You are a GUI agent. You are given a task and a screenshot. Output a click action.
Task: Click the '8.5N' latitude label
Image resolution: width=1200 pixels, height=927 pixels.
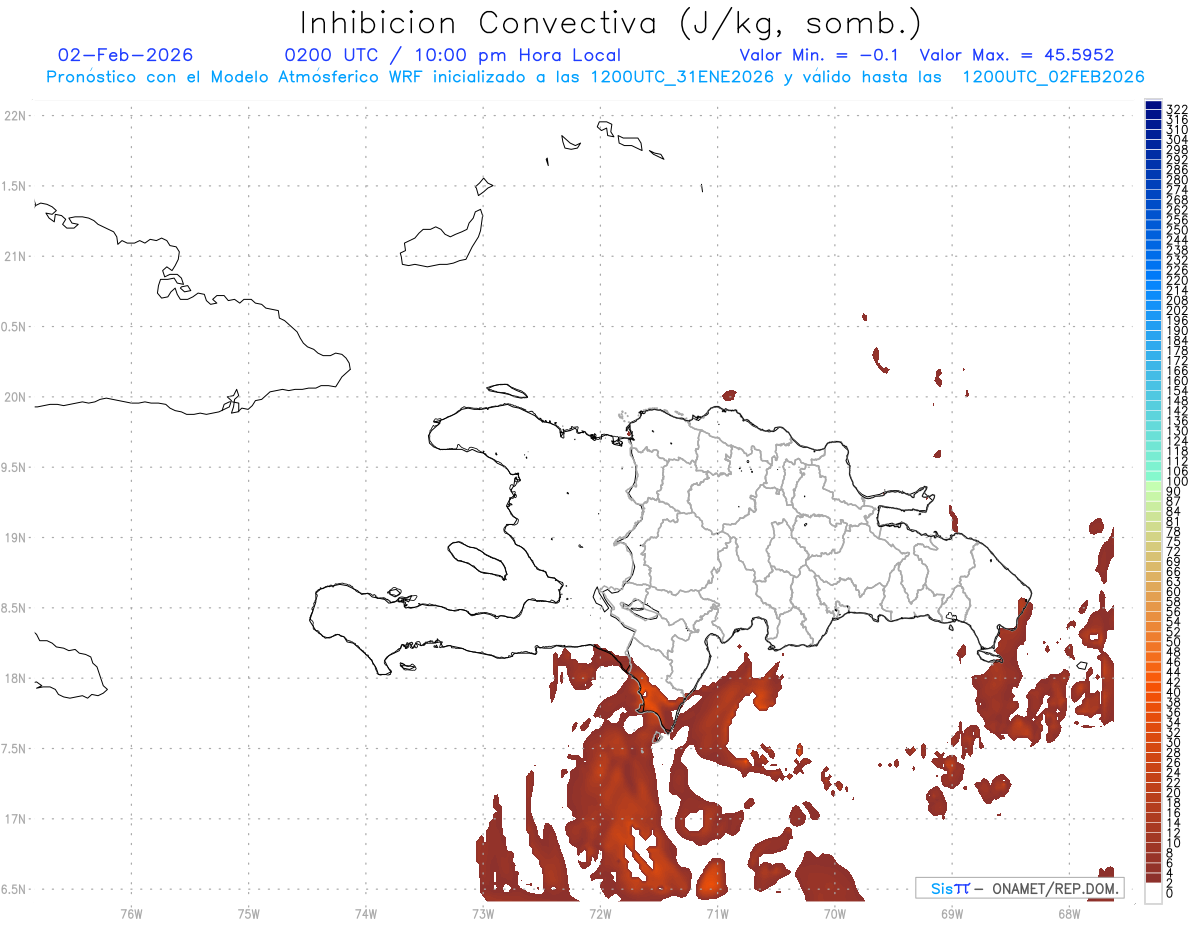click(14, 608)
